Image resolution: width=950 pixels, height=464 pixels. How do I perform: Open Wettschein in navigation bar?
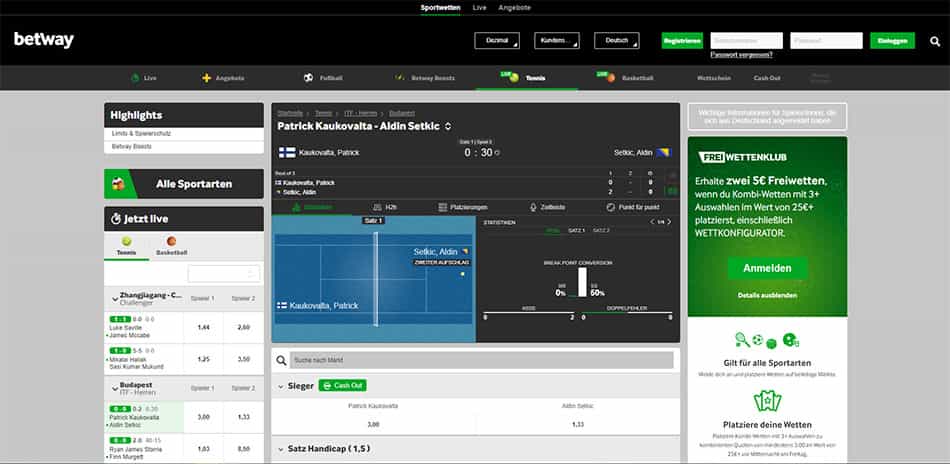click(714, 78)
